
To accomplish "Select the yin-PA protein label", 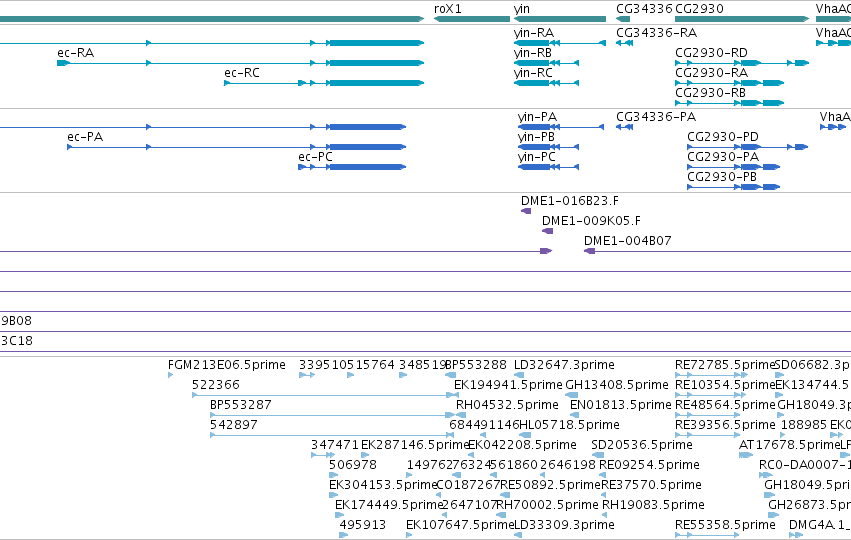I will click(x=537, y=117).
